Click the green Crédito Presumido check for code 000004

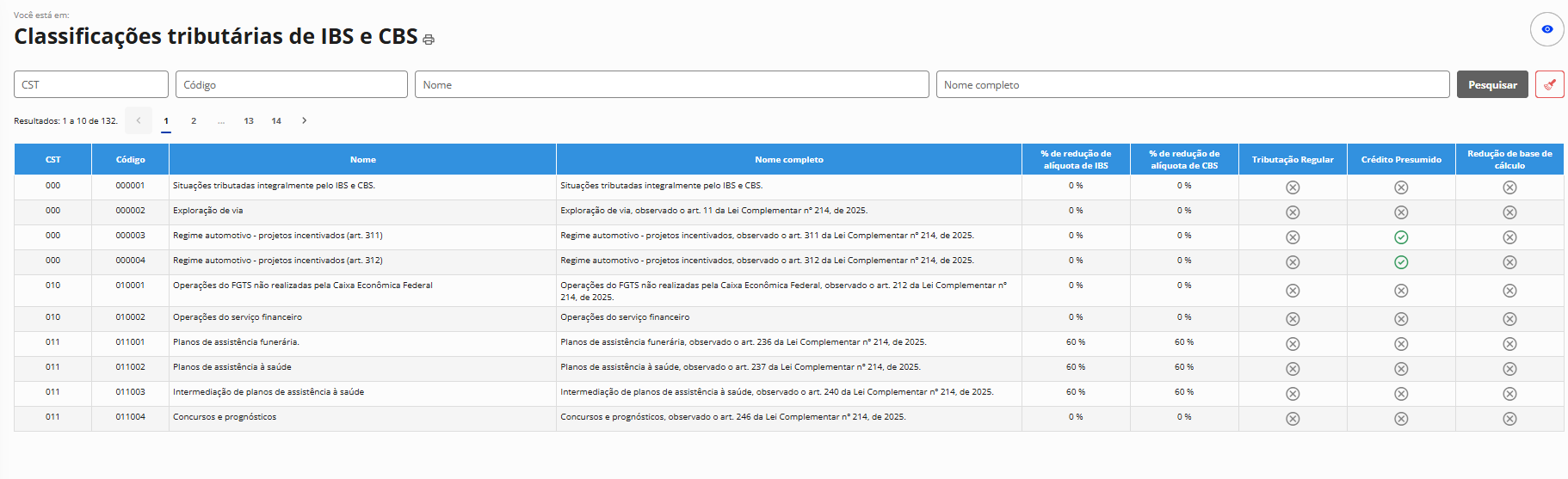[x=1401, y=262]
